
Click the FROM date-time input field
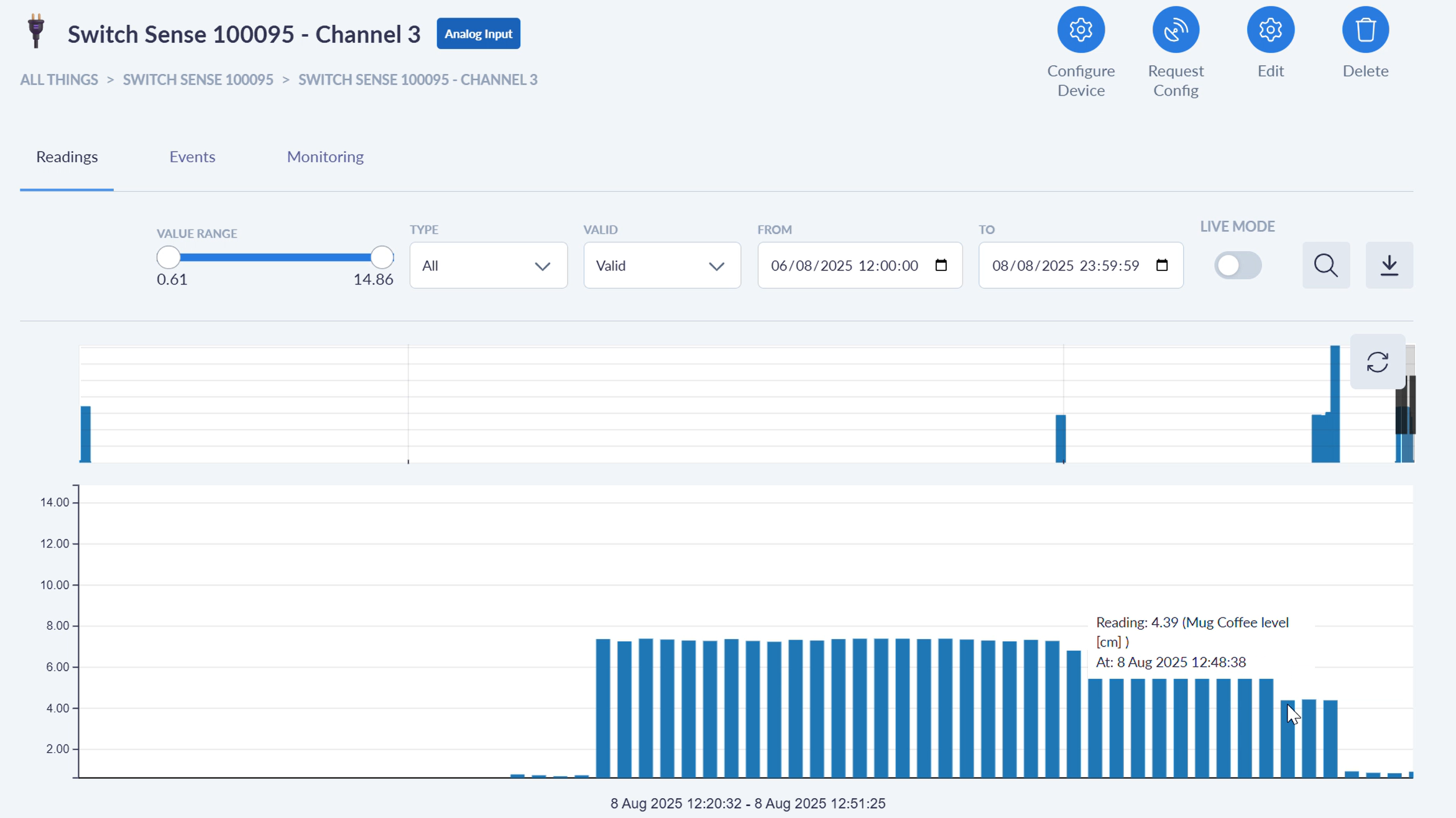(844, 265)
